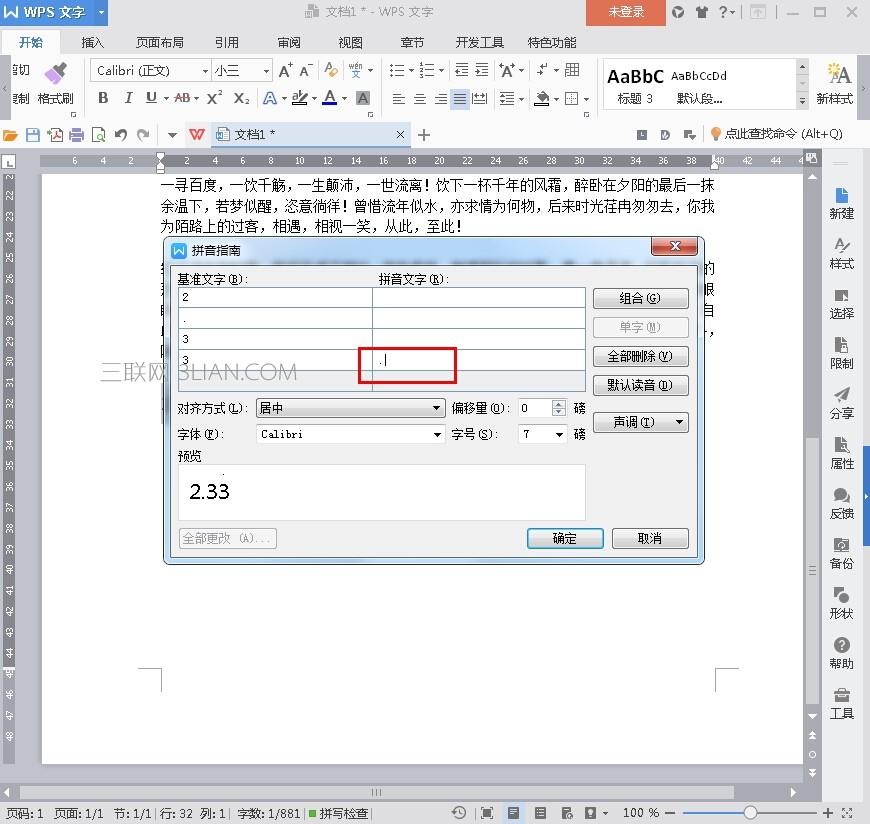870x824 pixels.
Task: Expand the 对齐方式 alignment dropdown
Action: (437, 408)
